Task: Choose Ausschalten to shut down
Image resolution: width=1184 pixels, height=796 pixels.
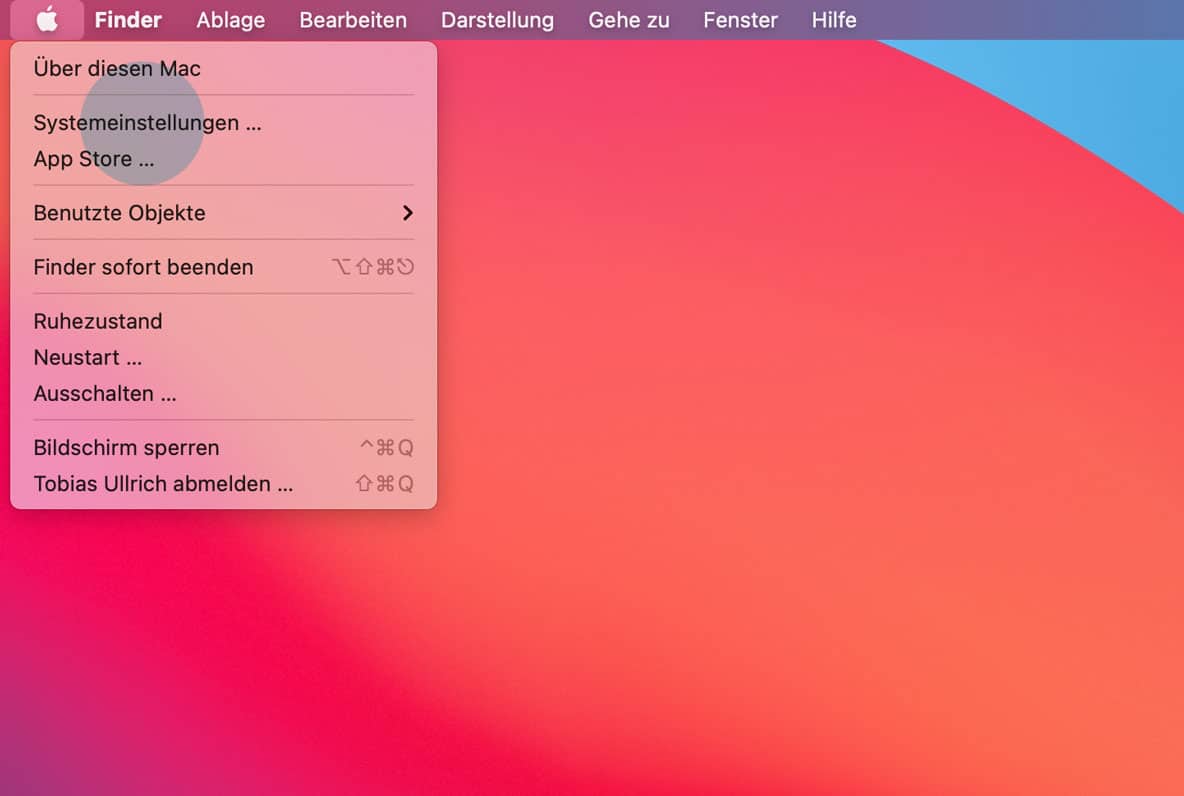Action: tap(224, 393)
